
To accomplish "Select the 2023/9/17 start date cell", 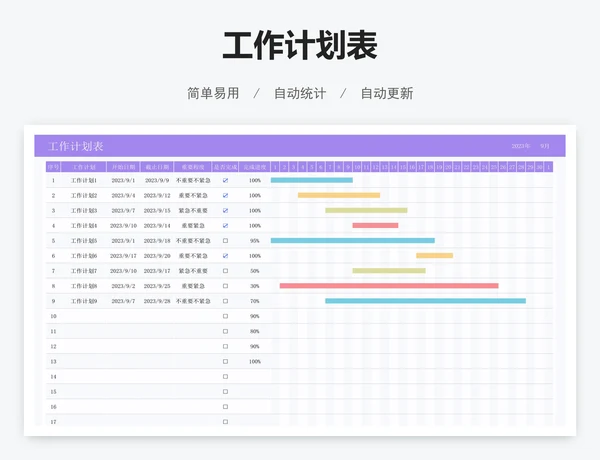I will coord(123,256).
